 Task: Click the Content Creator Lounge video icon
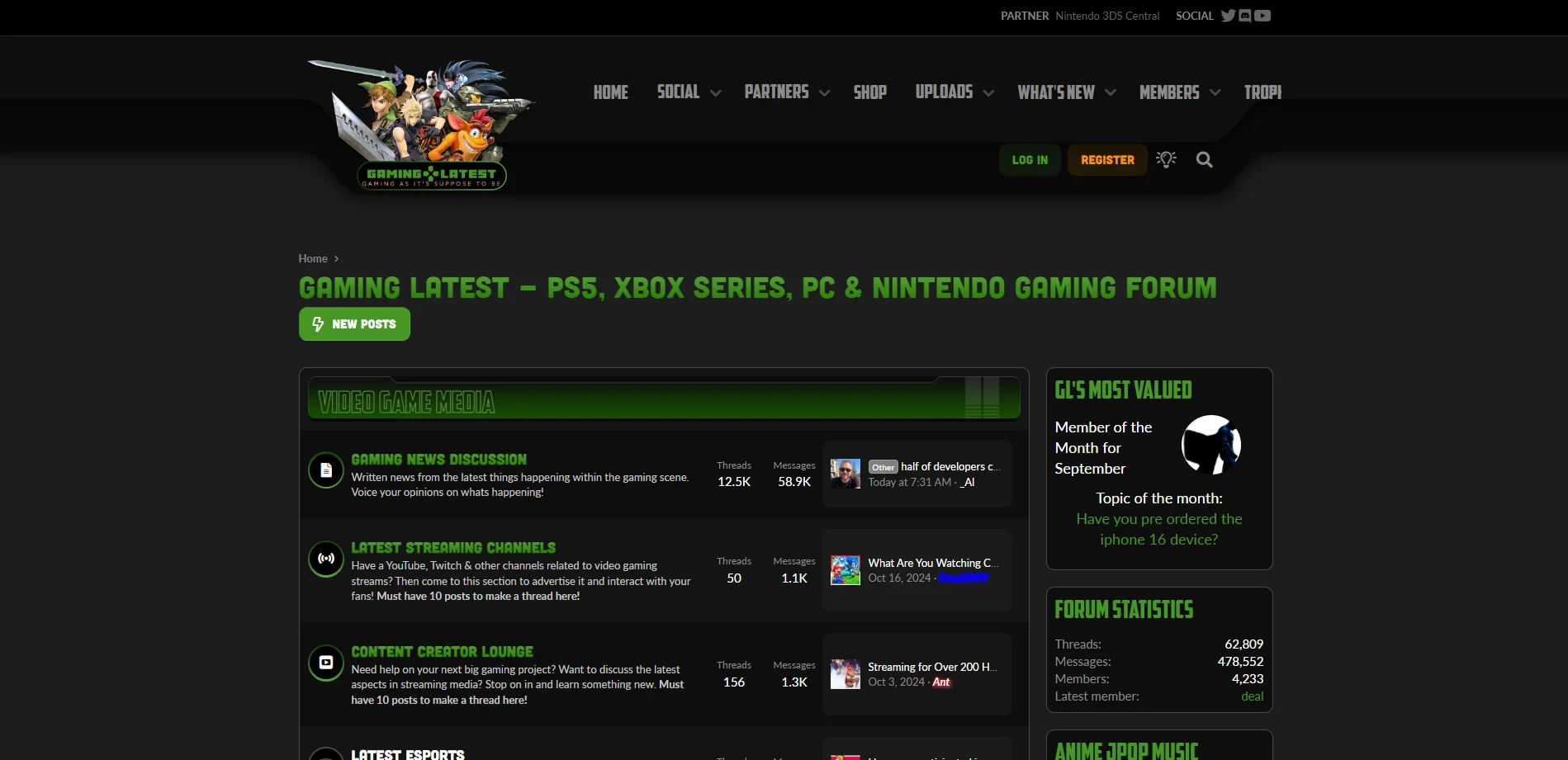tap(326, 663)
